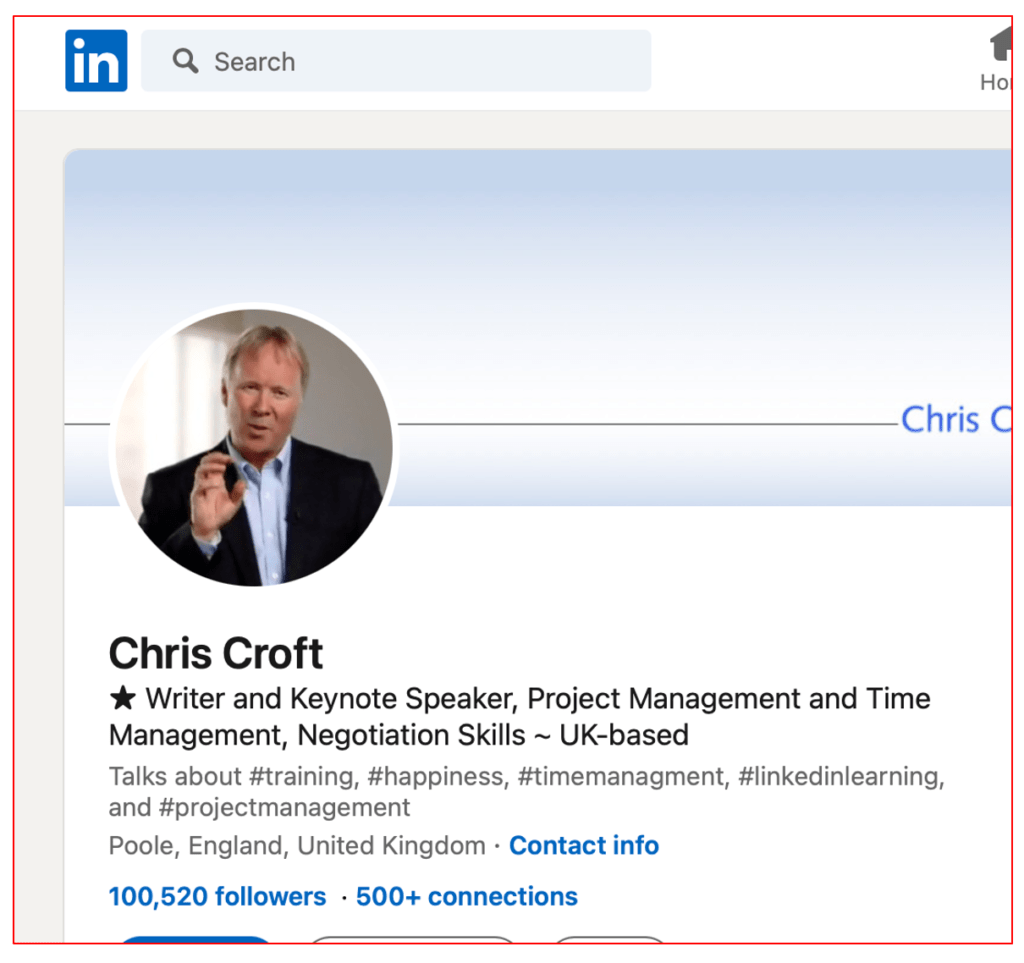
Task: Click the Poole, England location text
Action: click(x=297, y=846)
